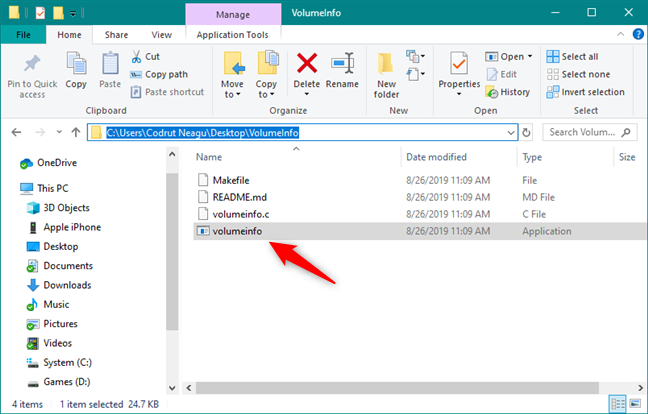648x414 pixels.
Task: Switch to the View tab
Action: click(x=161, y=35)
